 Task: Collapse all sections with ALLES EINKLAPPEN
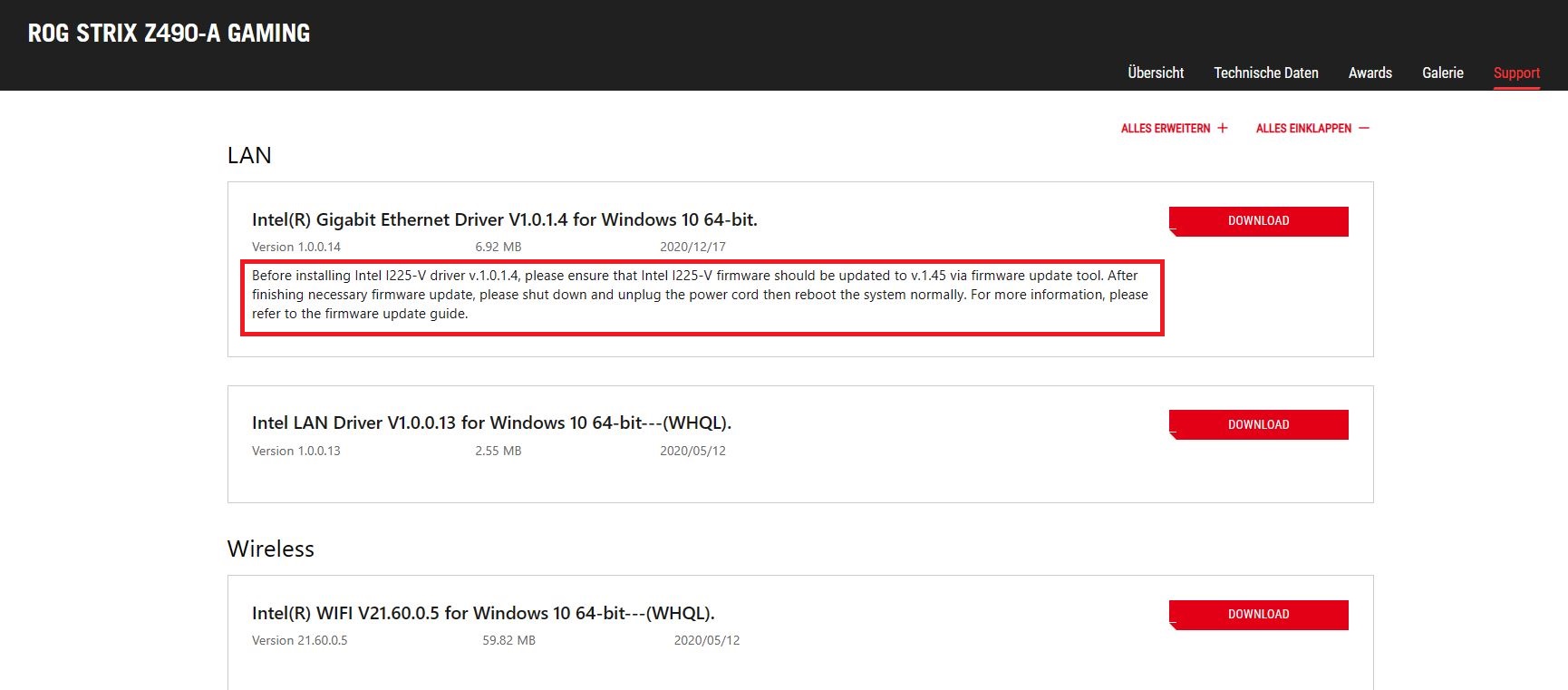tap(1312, 128)
